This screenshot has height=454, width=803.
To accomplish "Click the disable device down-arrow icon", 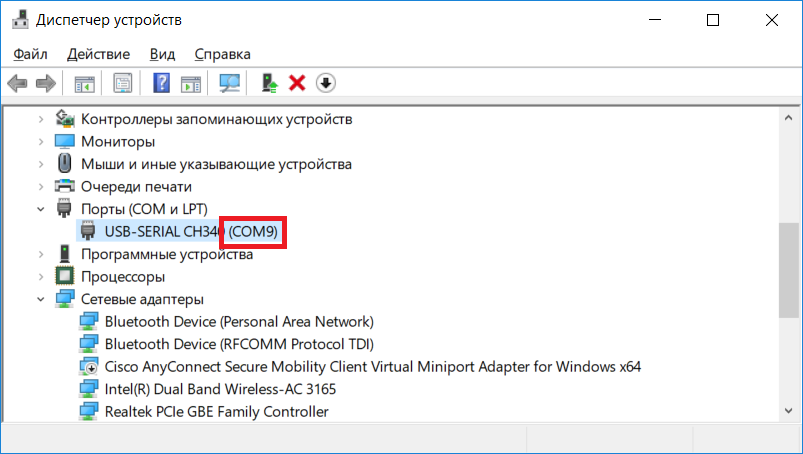I will tap(325, 83).
